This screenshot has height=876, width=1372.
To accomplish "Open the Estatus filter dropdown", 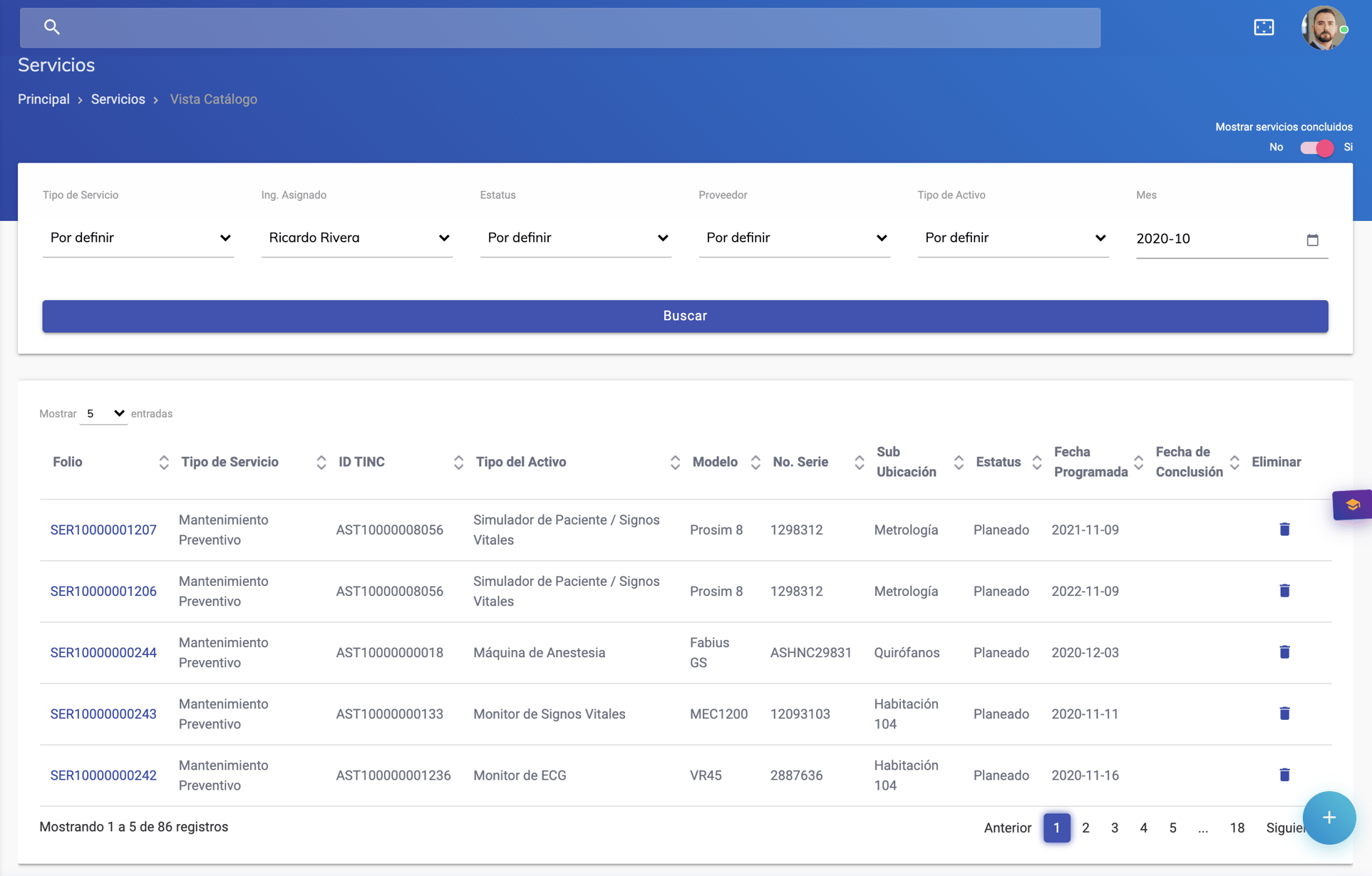I will pos(575,238).
